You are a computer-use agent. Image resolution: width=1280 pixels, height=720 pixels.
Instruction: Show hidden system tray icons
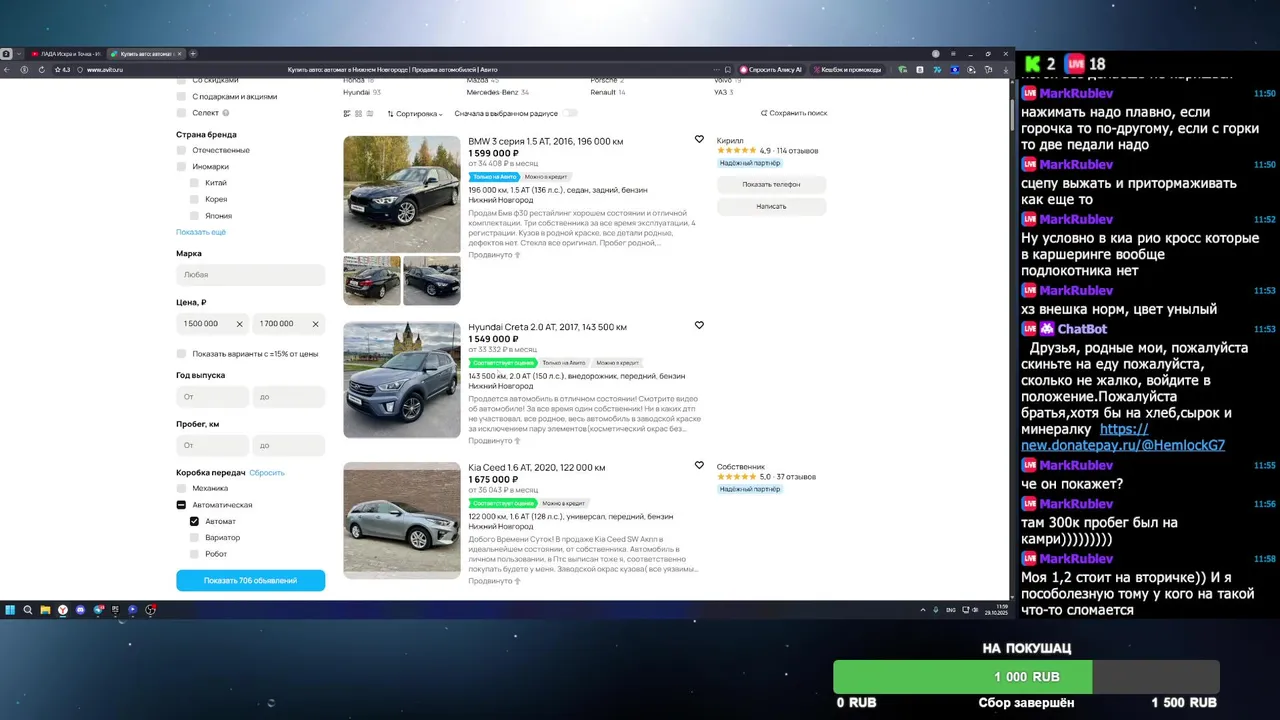pos(923,610)
